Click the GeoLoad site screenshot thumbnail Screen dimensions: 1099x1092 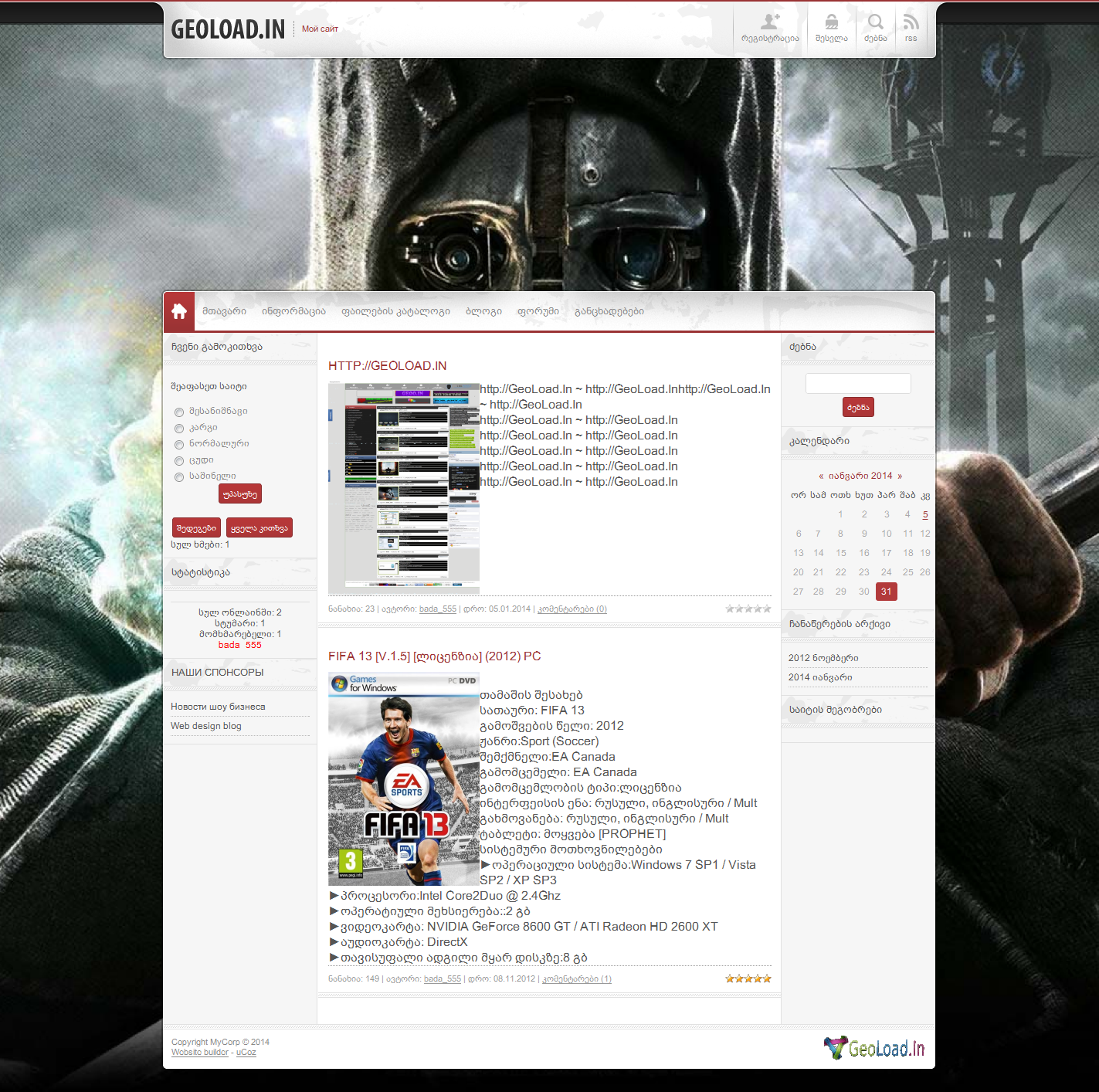click(x=404, y=488)
